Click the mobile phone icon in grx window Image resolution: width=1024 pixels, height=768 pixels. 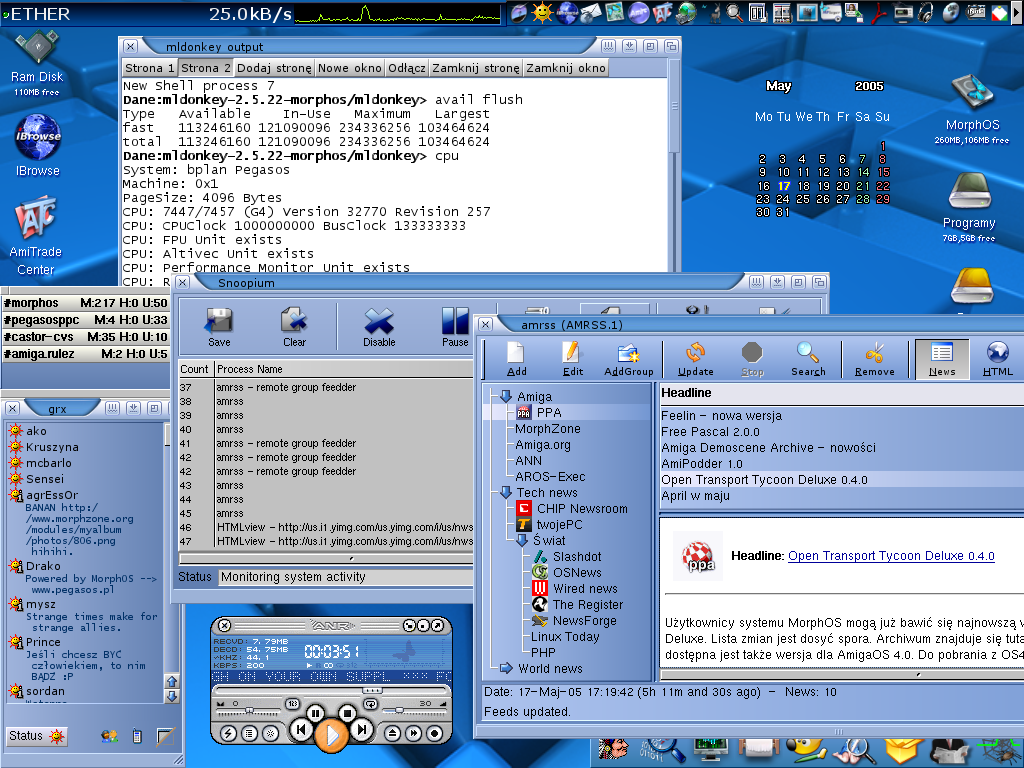(136, 736)
